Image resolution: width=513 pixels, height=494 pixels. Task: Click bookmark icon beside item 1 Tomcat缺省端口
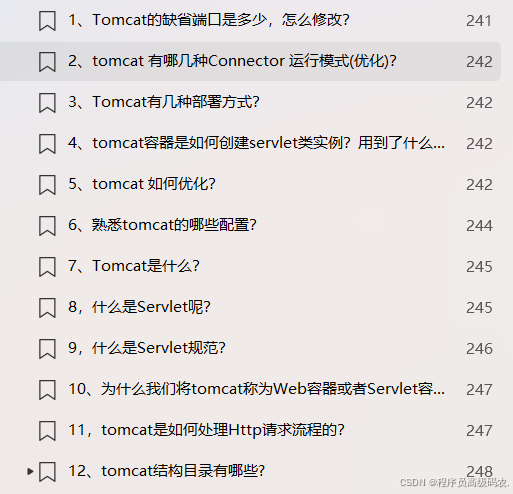click(x=47, y=21)
